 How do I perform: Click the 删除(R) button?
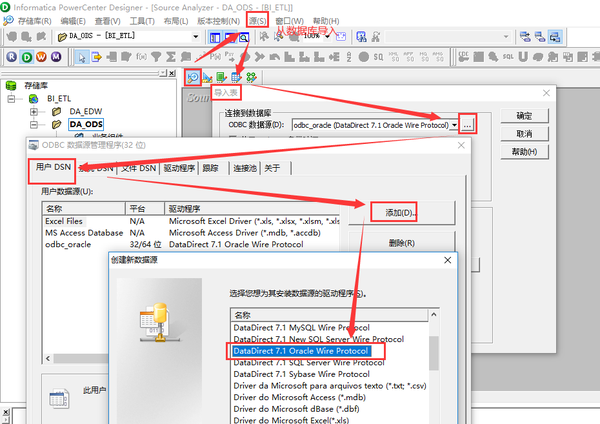[x=401, y=242]
